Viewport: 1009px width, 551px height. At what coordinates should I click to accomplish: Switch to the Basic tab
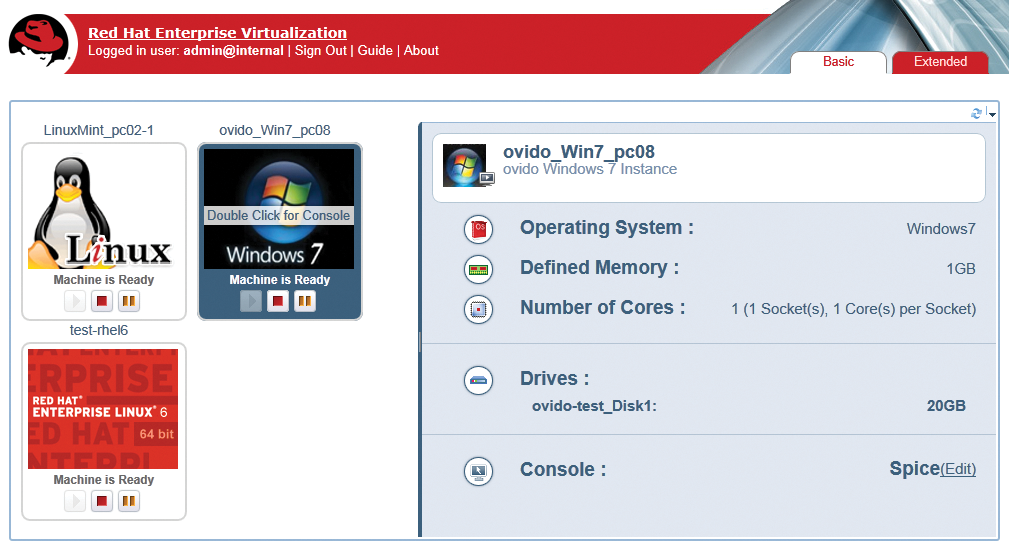click(838, 62)
